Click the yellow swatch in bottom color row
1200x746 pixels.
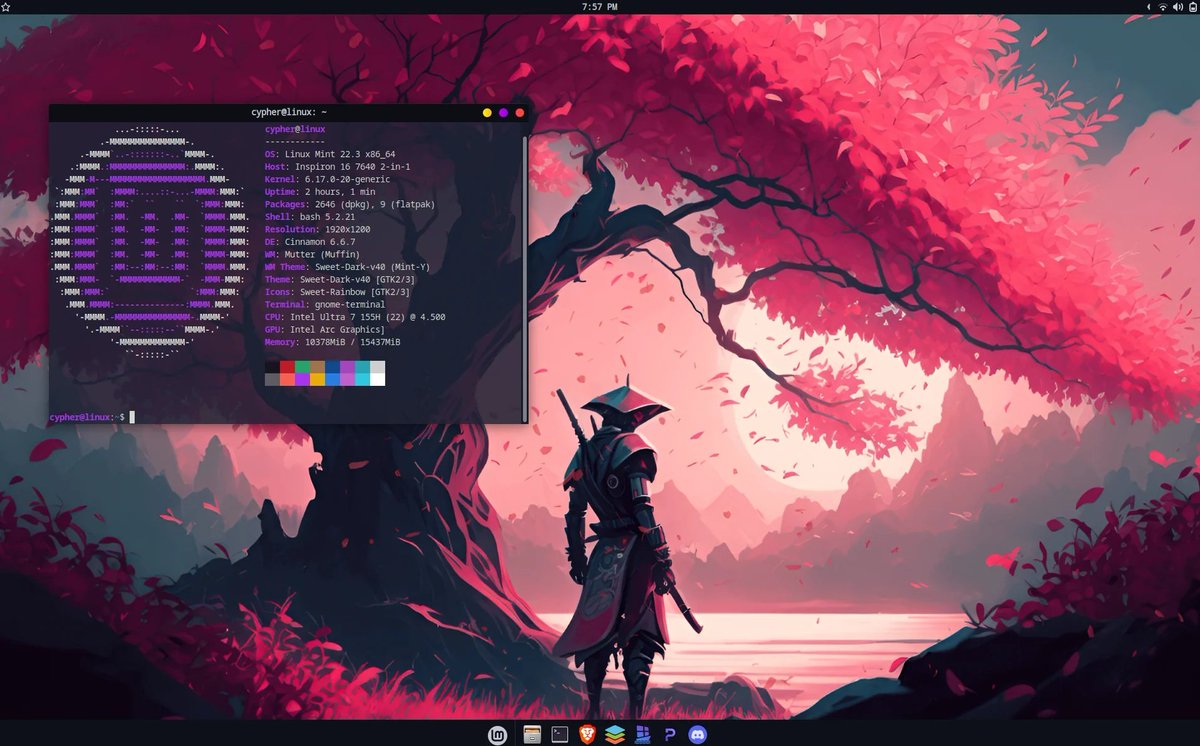tap(317, 379)
